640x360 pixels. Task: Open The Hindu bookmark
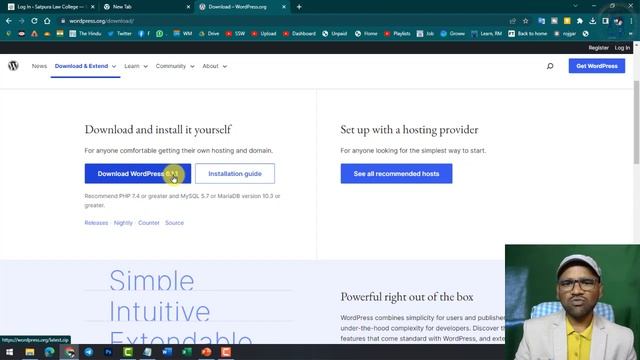85,33
